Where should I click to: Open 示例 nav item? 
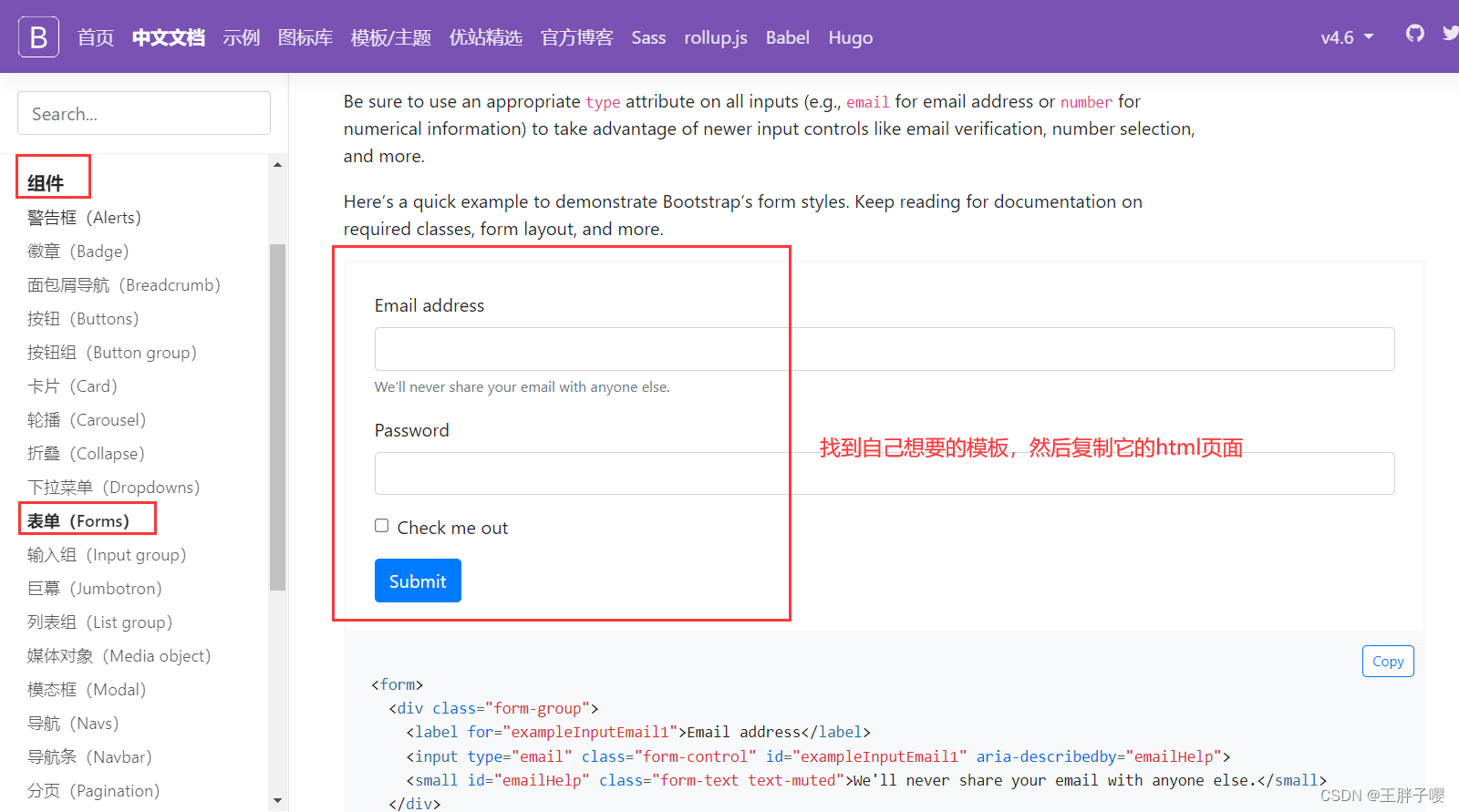pyautogui.click(x=242, y=37)
